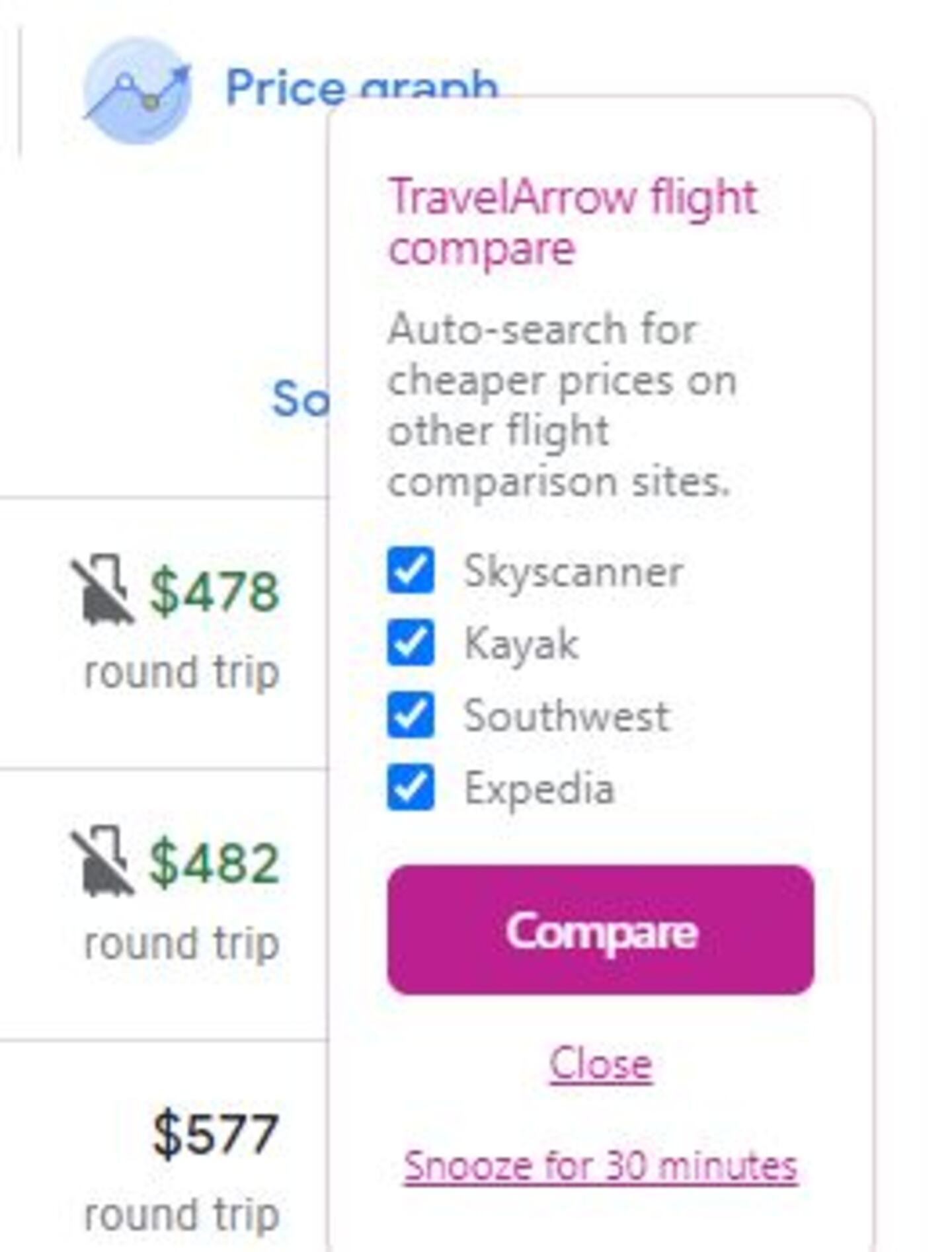Image resolution: width=952 pixels, height=1252 pixels.
Task: Uncheck the Kayak checkbox
Action: point(411,643)
